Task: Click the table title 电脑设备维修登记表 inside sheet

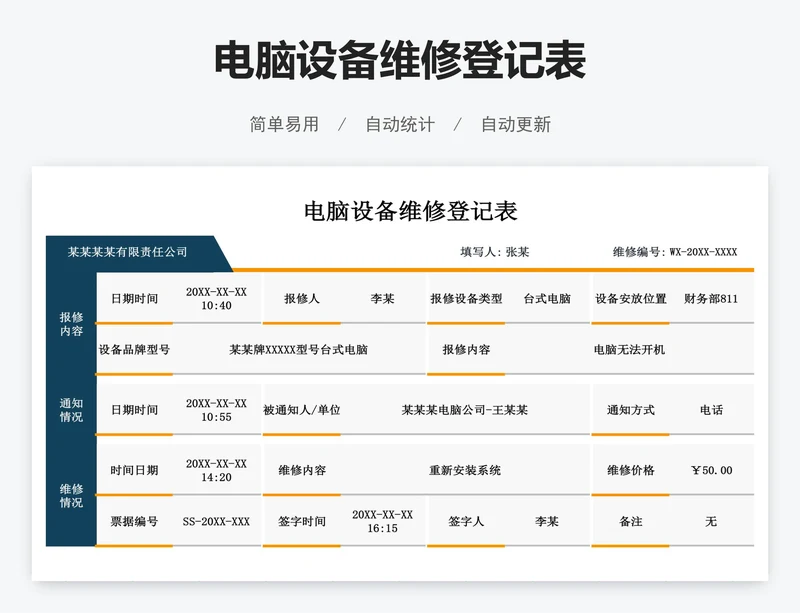Action: click(x=411, y=211)
